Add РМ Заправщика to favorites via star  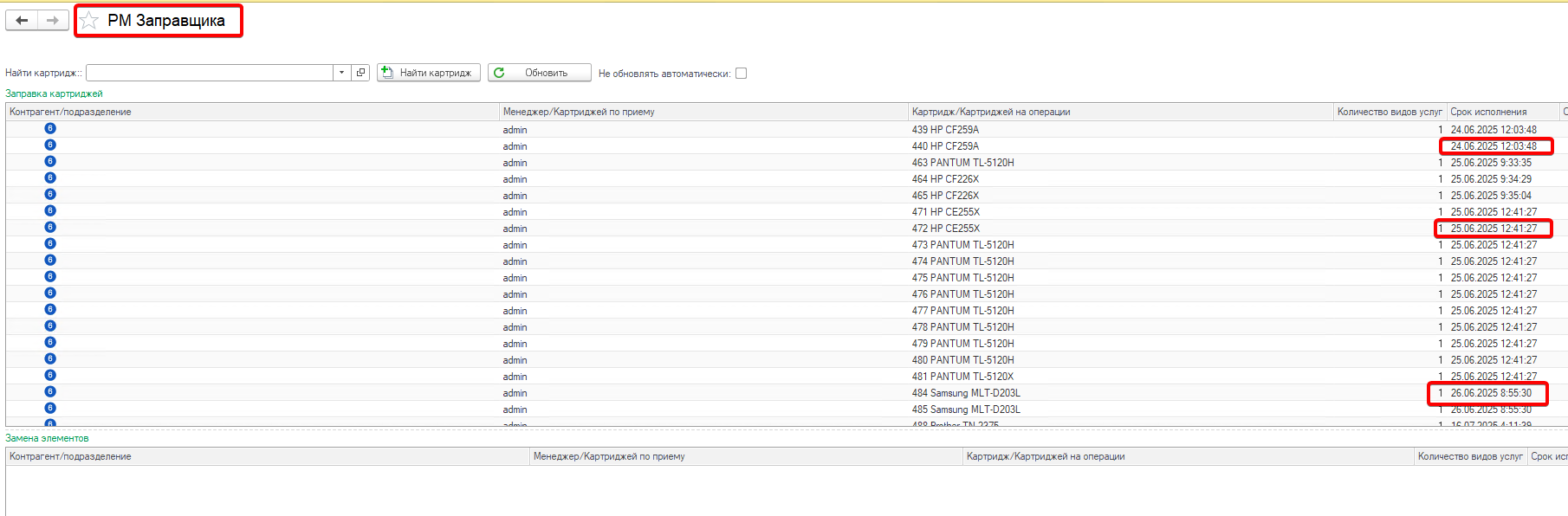pos(89,21)
